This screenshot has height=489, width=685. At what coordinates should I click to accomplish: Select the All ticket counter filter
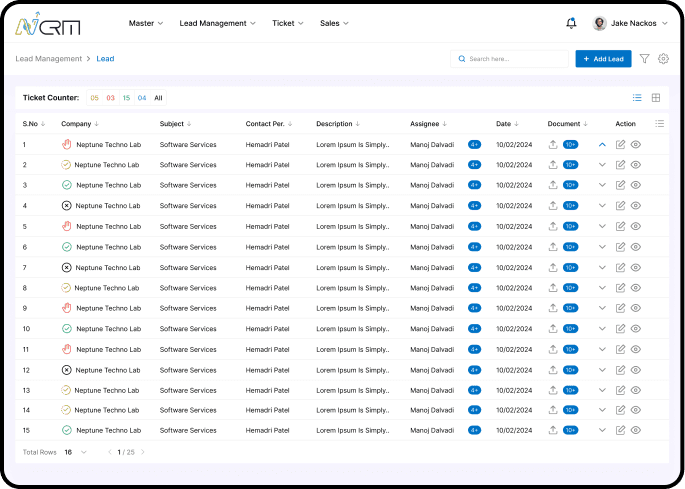[x=158, y=98]
